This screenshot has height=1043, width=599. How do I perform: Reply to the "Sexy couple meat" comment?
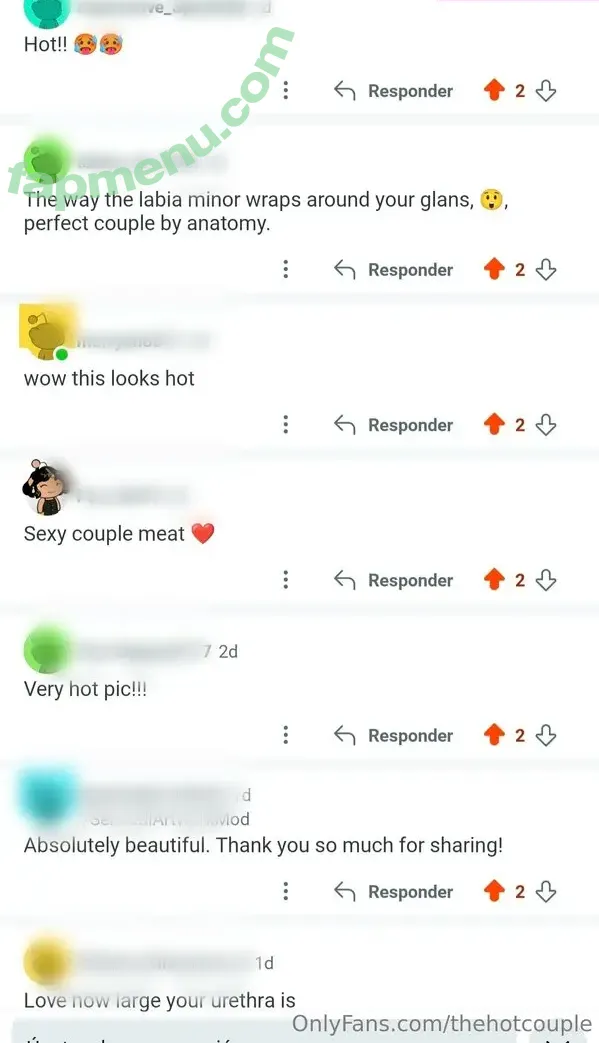(394, 580)
